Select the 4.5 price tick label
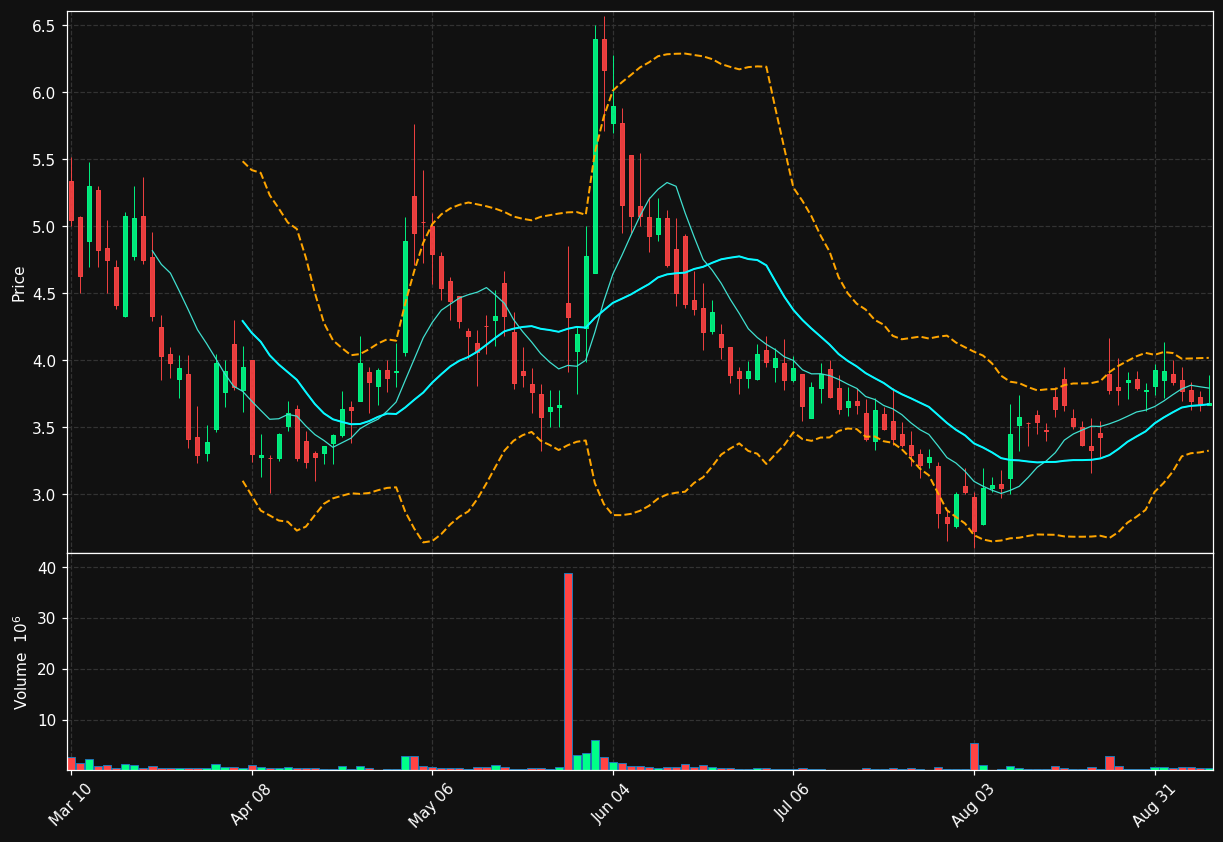This screenshot has height=842, width=1223. (44, 294)
